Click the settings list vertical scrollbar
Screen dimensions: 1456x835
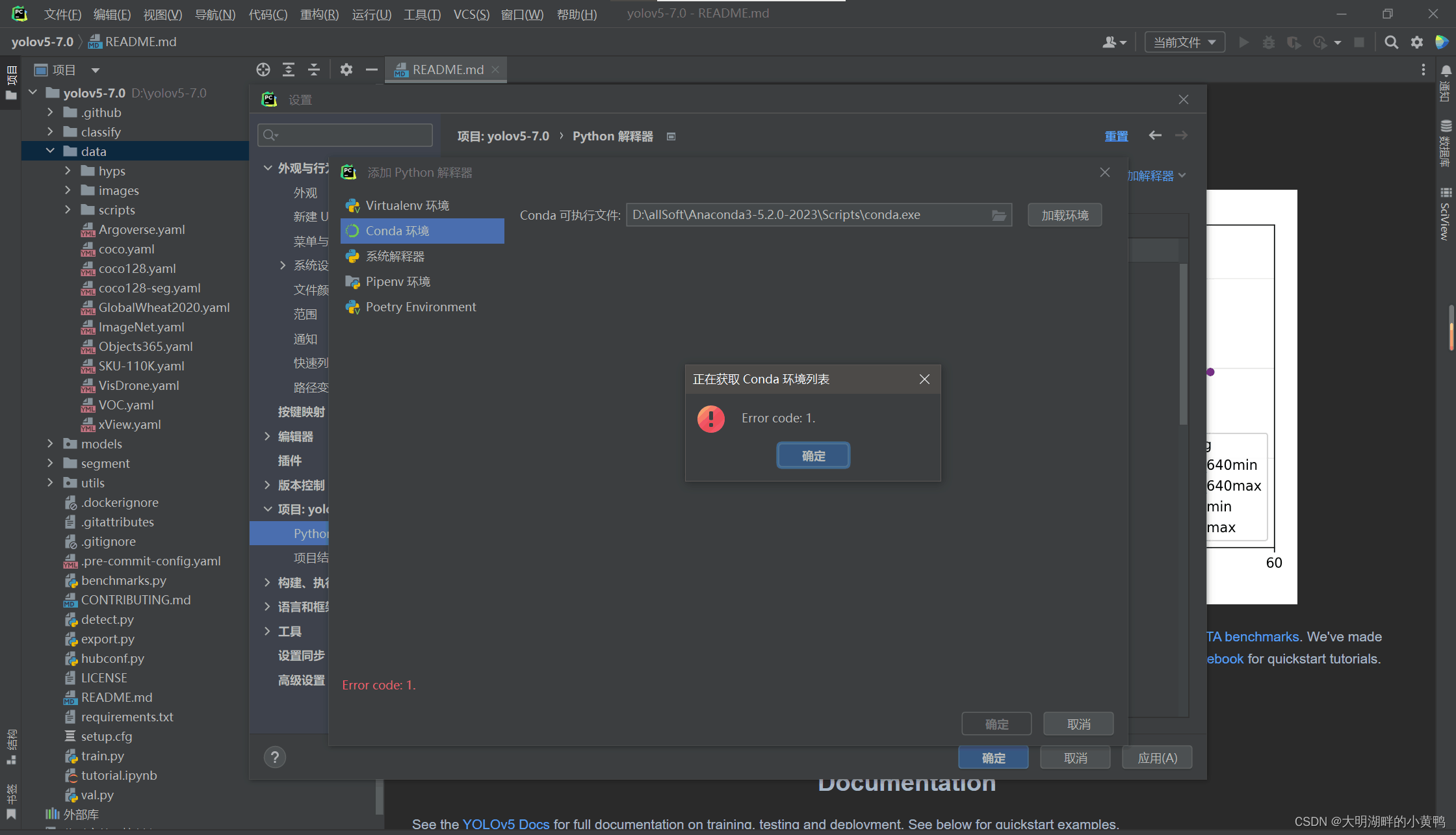1183,344
